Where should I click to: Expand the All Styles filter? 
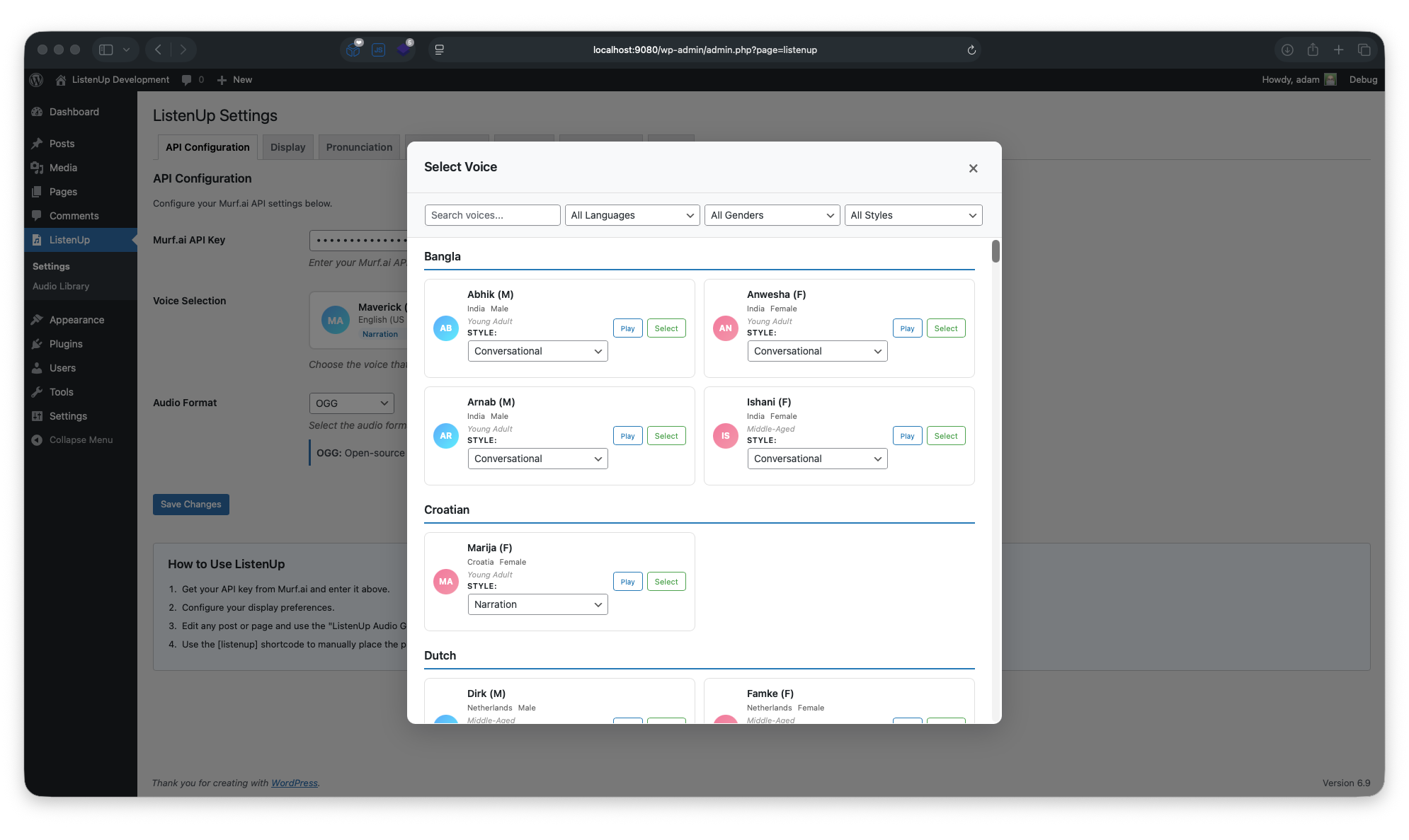point(913,215)
